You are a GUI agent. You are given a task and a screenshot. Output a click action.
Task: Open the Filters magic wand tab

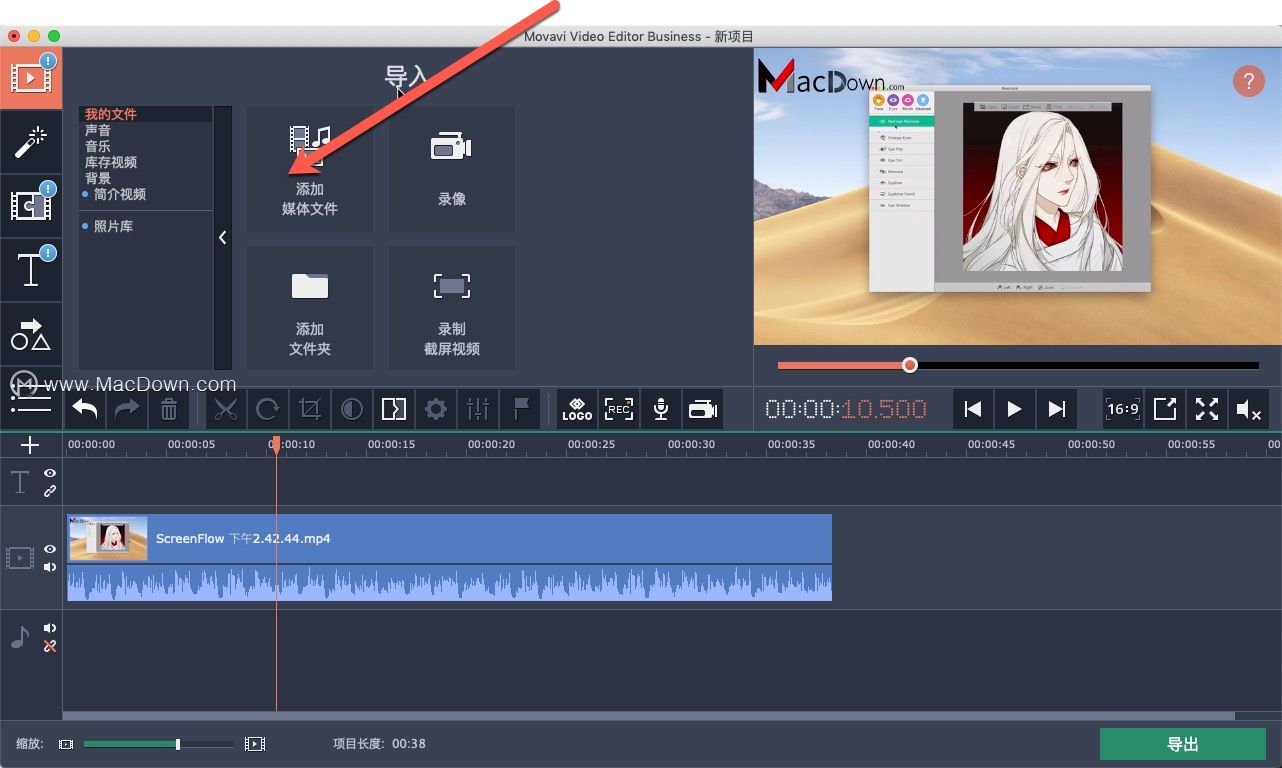coord(31,141)
